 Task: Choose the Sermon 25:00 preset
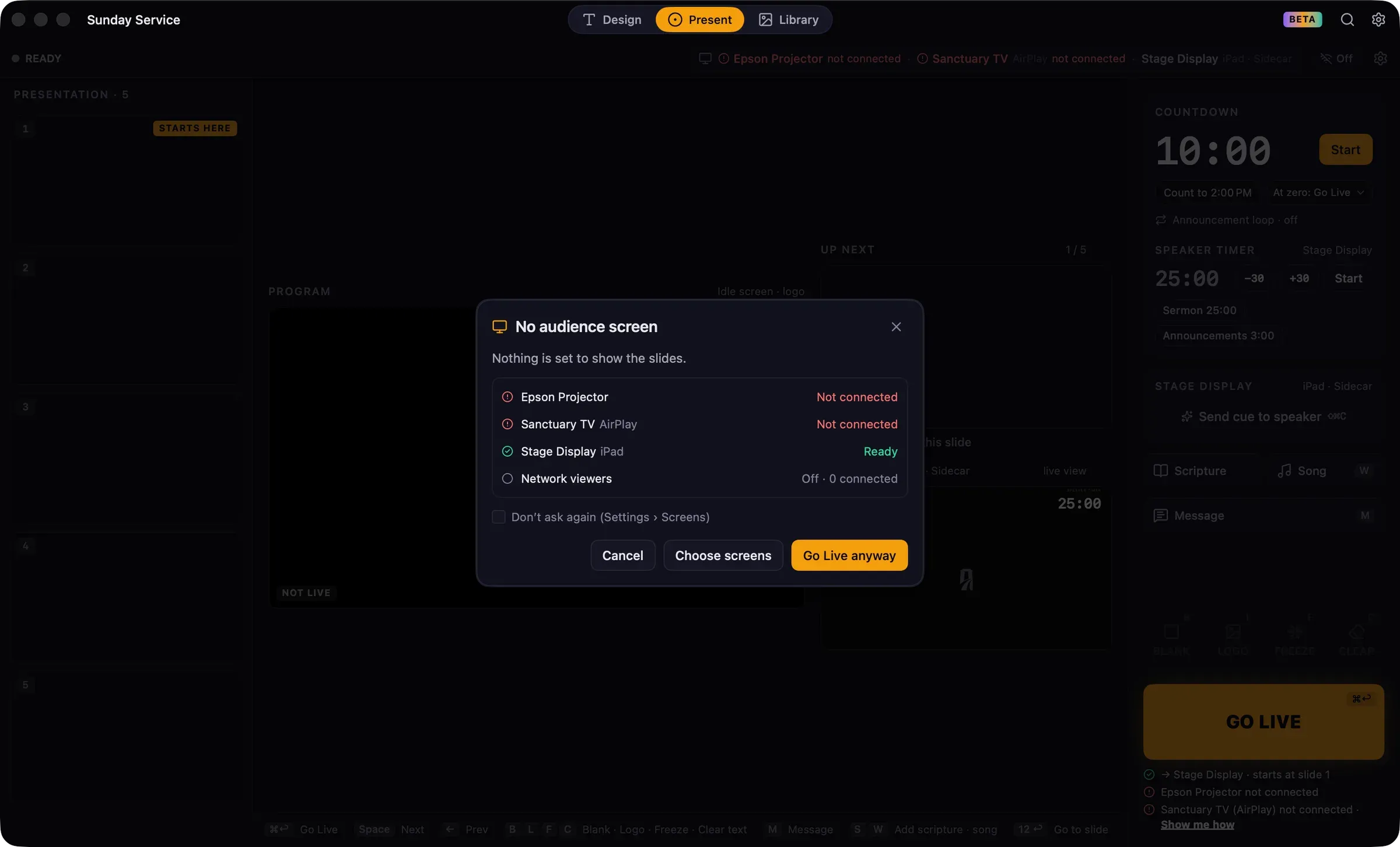1199,310
